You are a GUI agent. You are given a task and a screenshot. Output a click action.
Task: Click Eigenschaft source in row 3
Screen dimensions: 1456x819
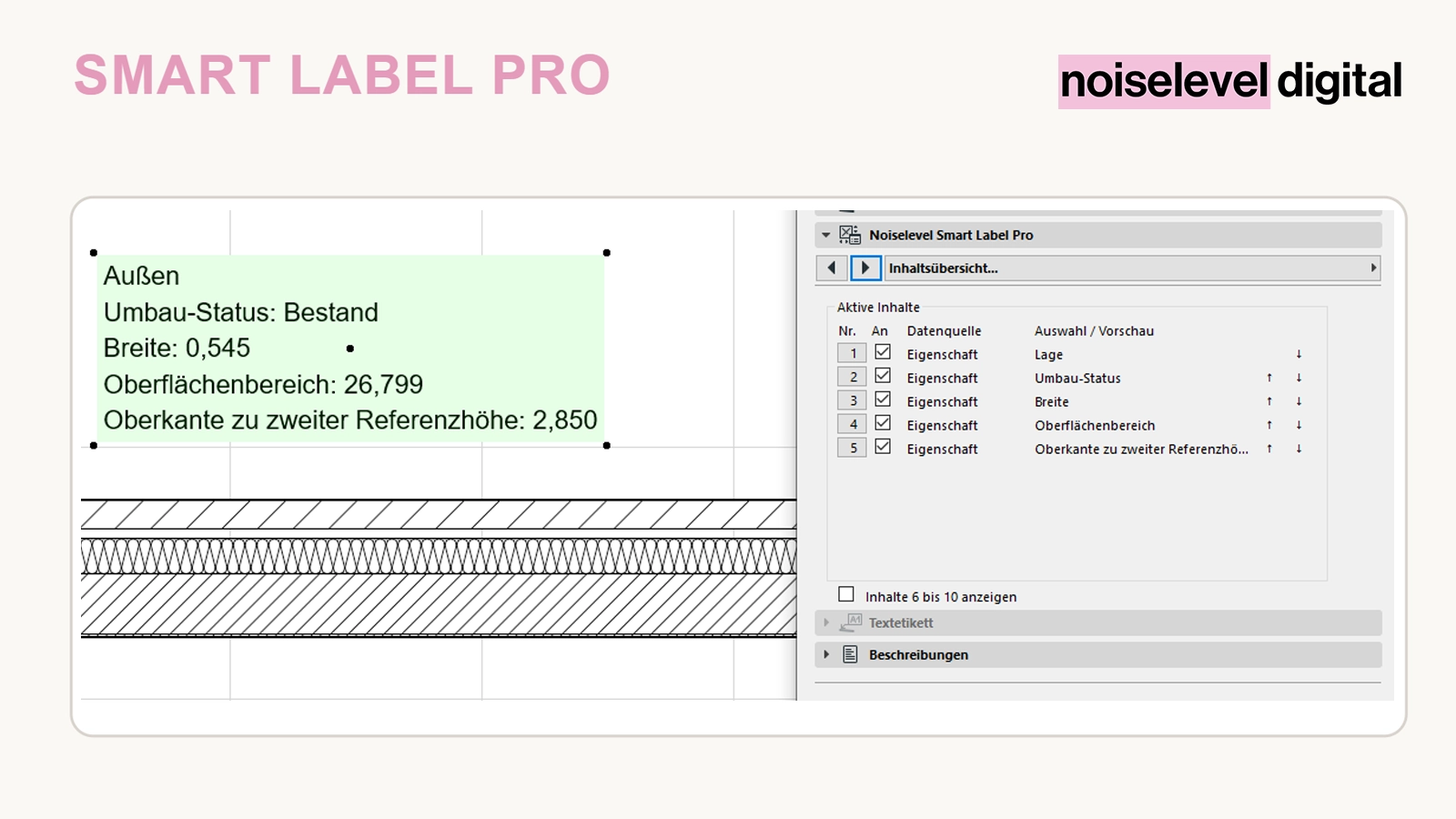[942, 402]
